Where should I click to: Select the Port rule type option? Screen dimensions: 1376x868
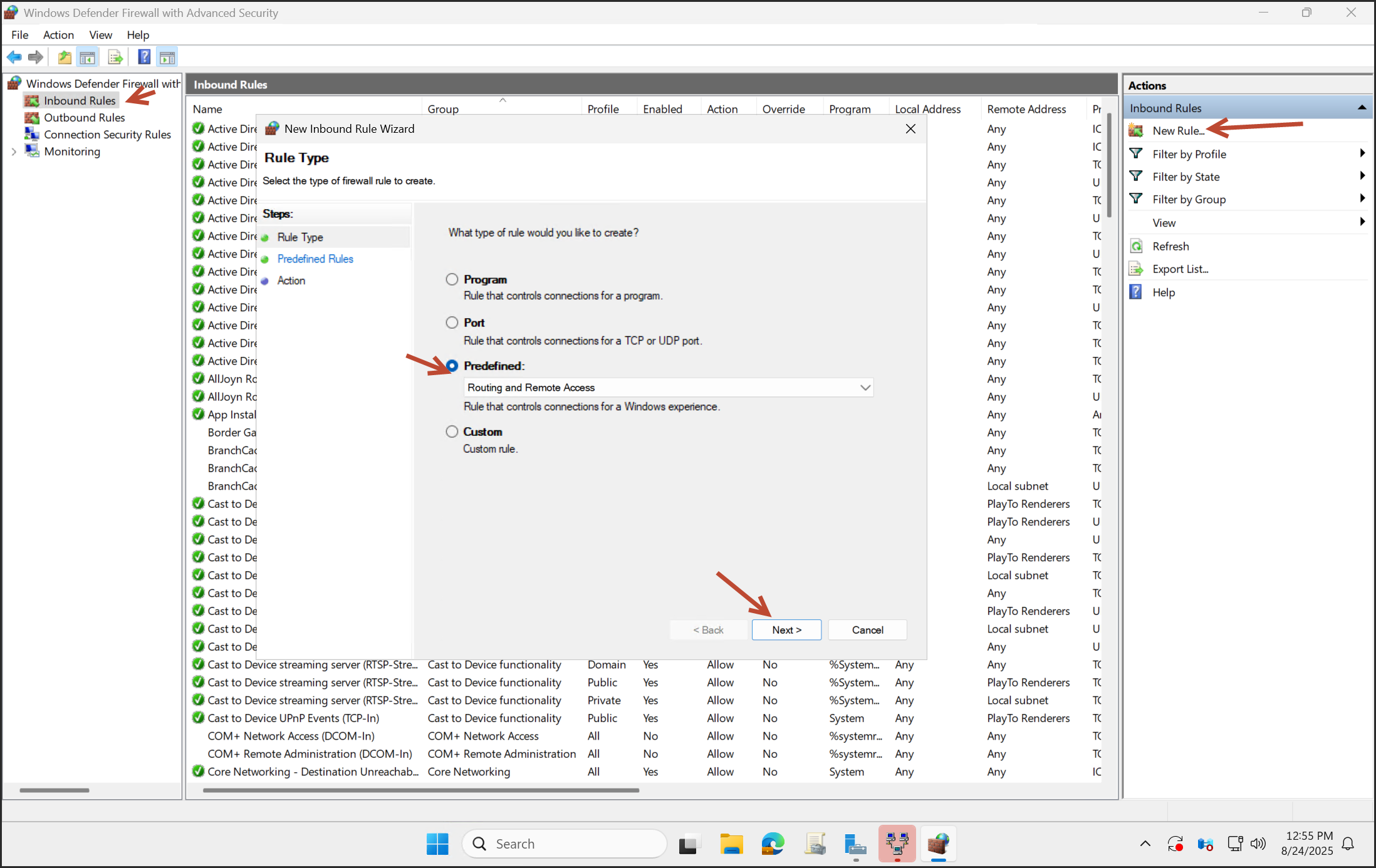coord(452,323)
